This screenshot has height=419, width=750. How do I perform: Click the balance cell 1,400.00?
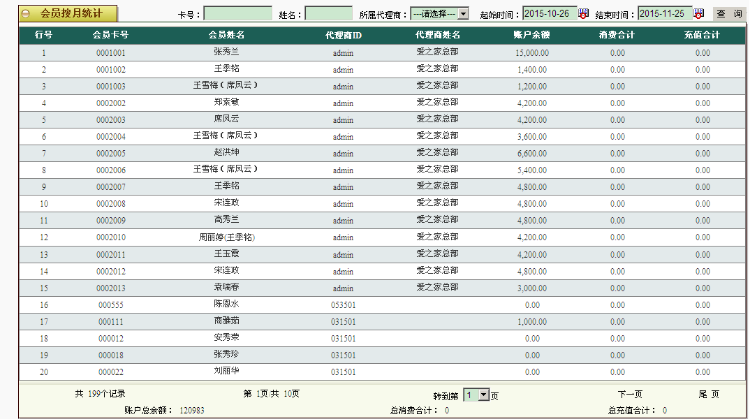point(532,70)
